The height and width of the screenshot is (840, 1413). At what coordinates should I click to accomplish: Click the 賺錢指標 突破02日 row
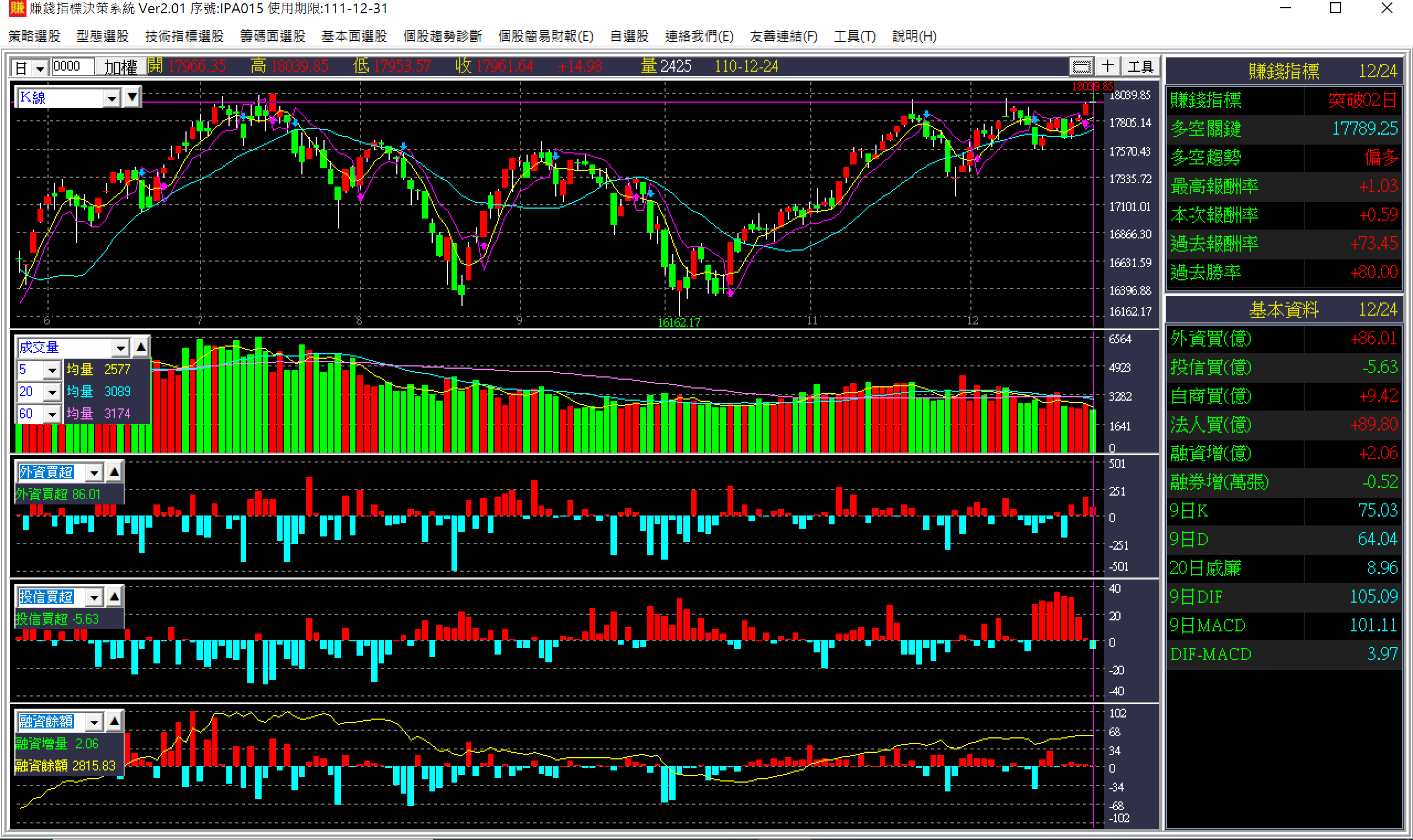pos(1283,100)
